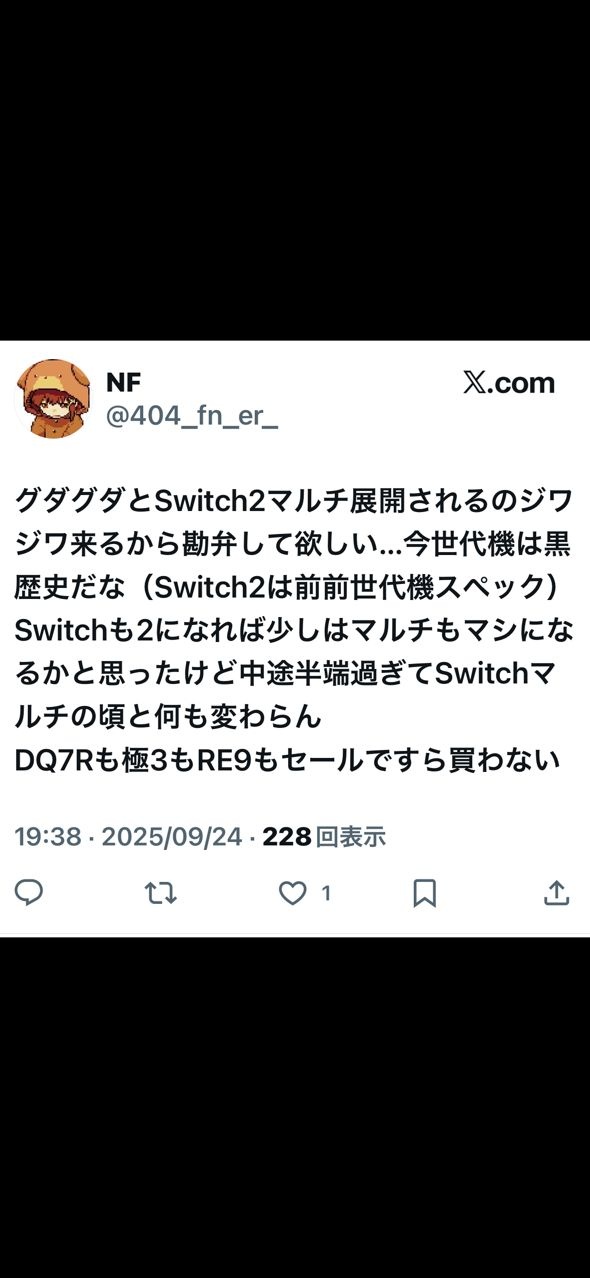
Task: Open the share upload arrow icon
Action: 557,892
